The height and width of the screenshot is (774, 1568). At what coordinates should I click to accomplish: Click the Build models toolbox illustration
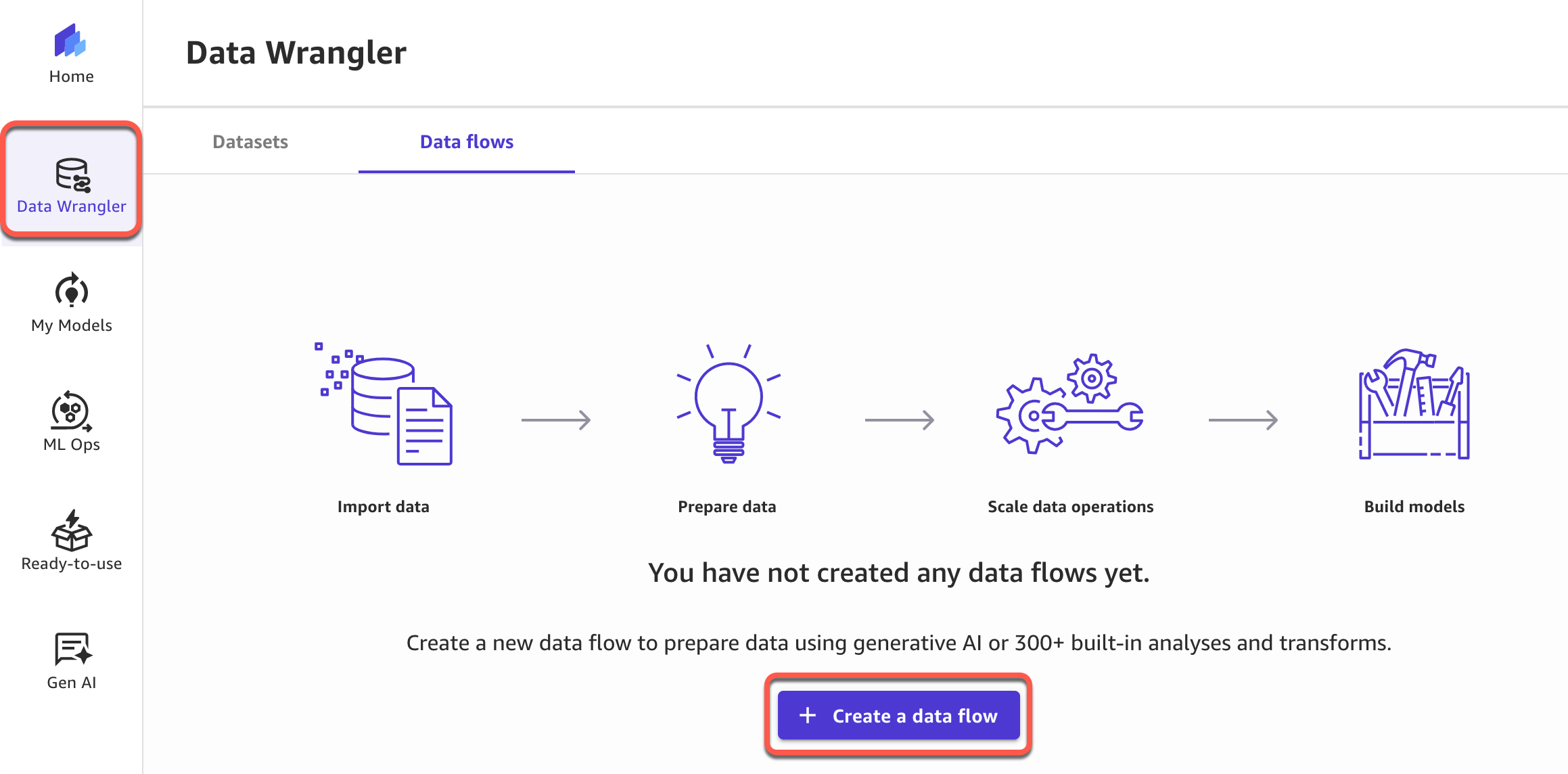coord(1414,405)
